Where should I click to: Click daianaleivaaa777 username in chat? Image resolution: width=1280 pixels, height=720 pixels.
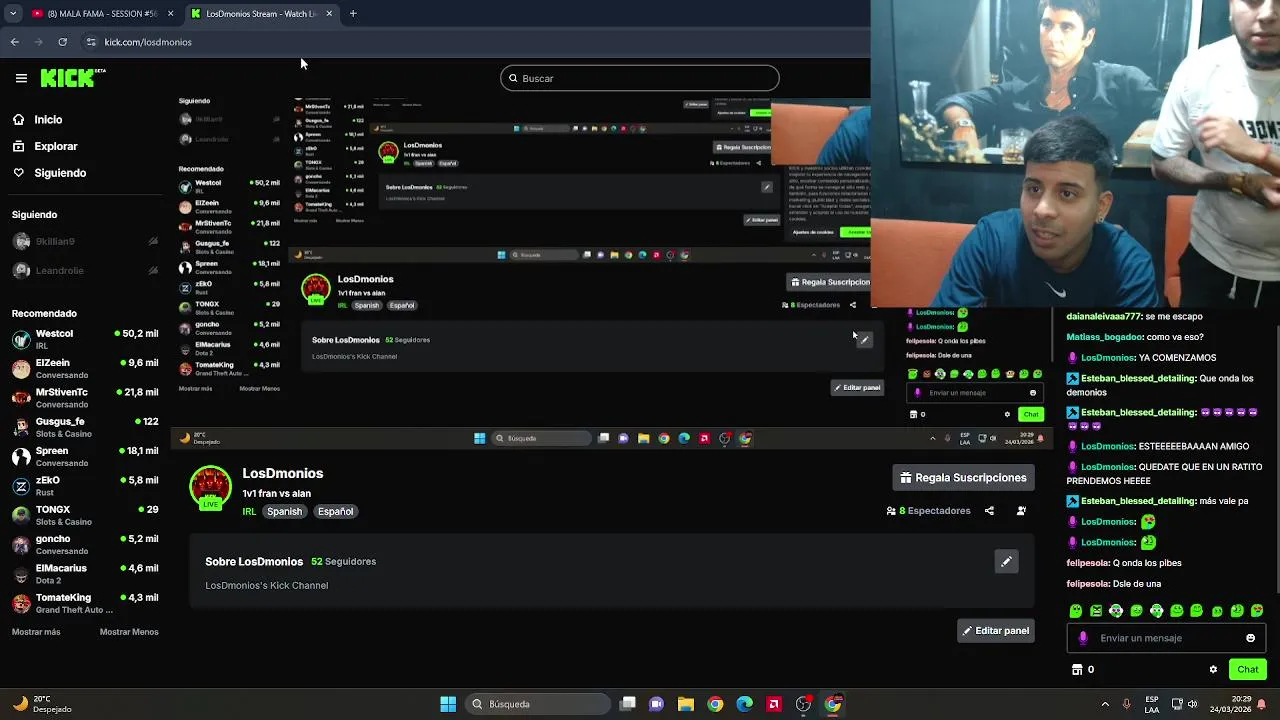pos(1104,317)
